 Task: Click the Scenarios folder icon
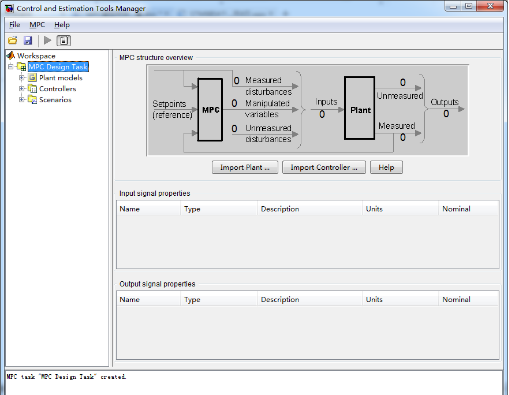pyautogui.click(x=32, y=100)
